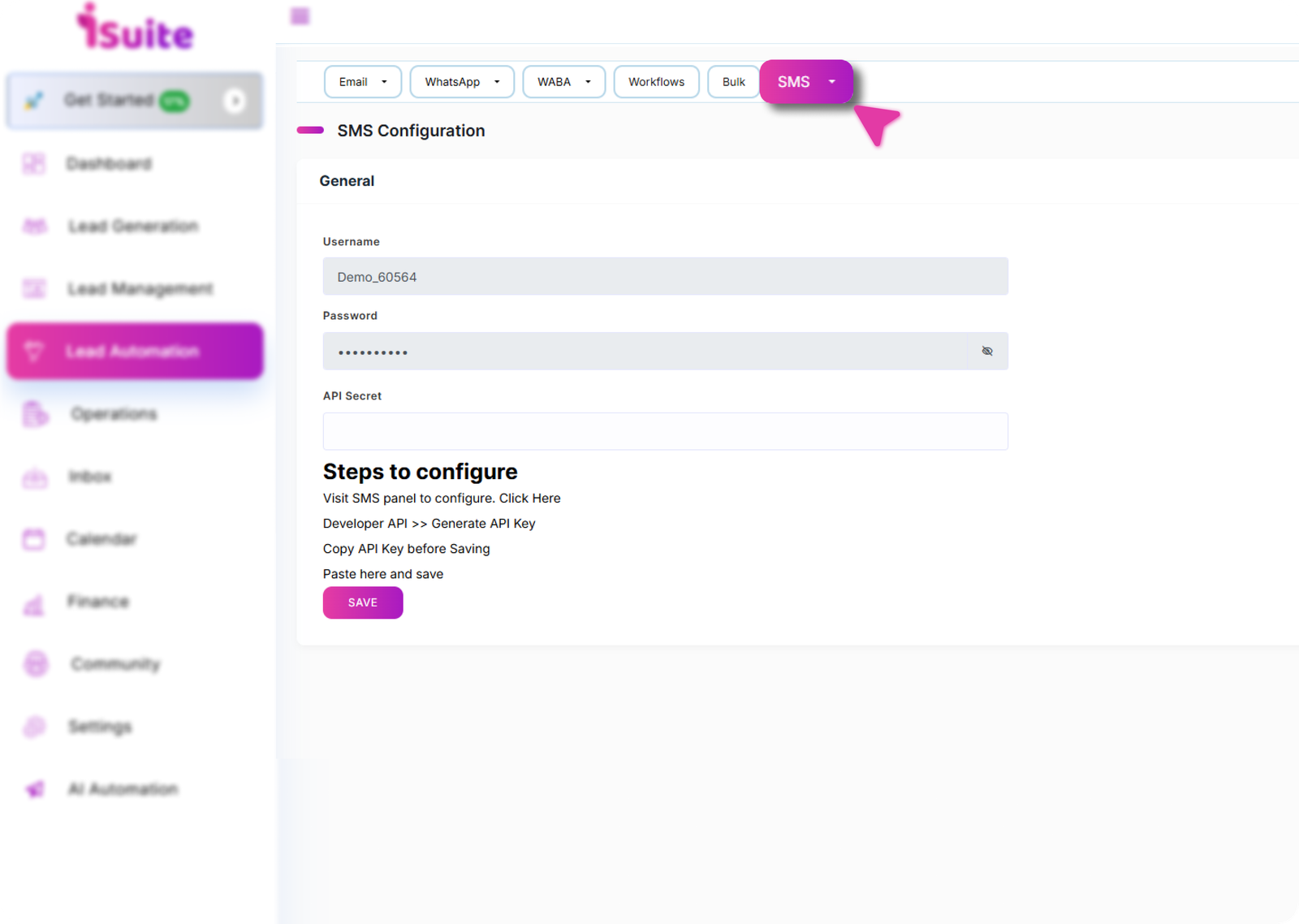Click the Lead Automation highlighted menu item

[134, 351]
